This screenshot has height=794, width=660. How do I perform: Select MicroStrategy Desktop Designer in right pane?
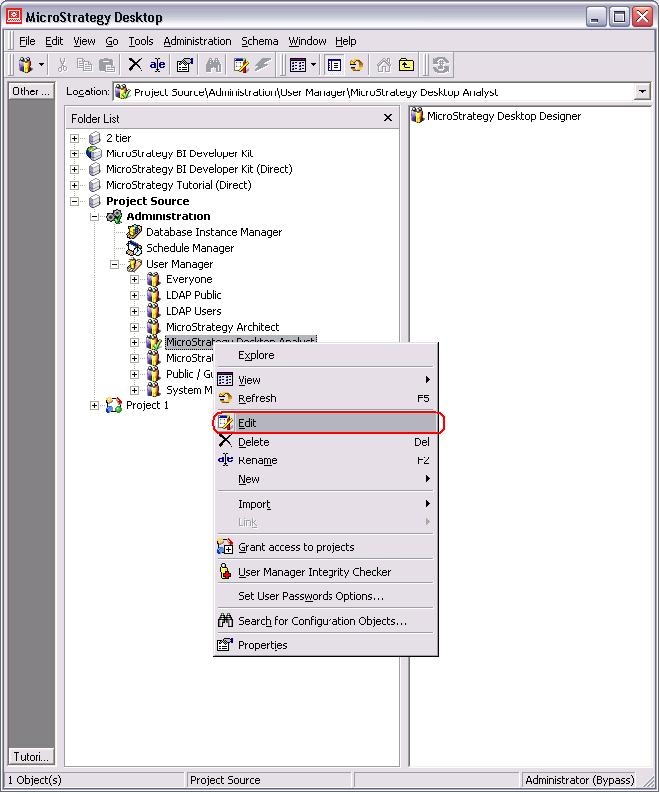point(503,116)
